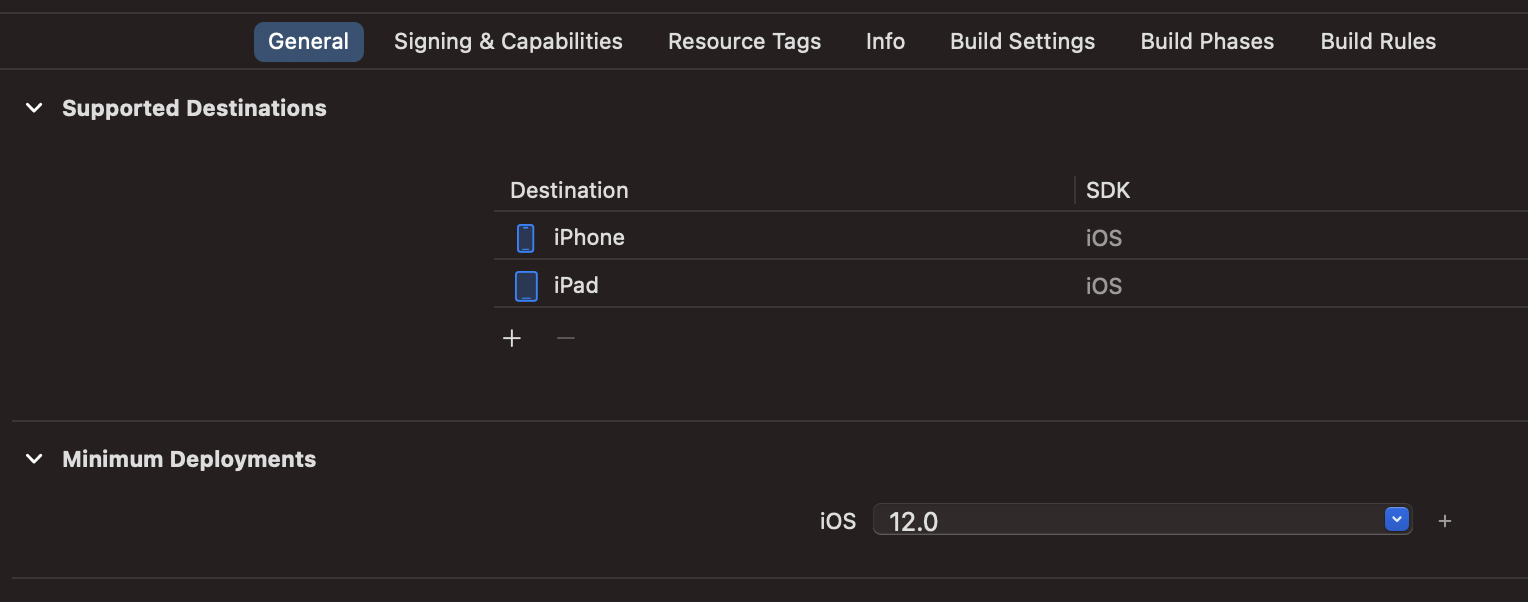Screen dimensions: 1528x602
Task: Click the SDK column header
Action: pyautogui.click(x=1108, y=190)
